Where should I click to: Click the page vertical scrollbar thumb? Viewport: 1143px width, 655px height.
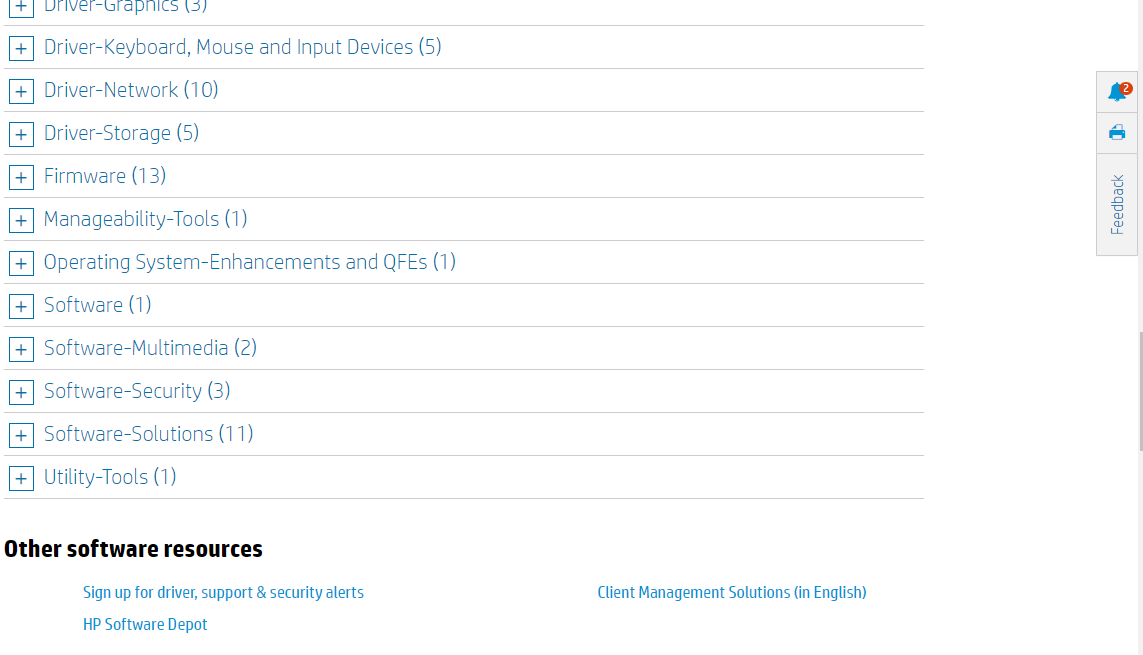(1141, 390)
